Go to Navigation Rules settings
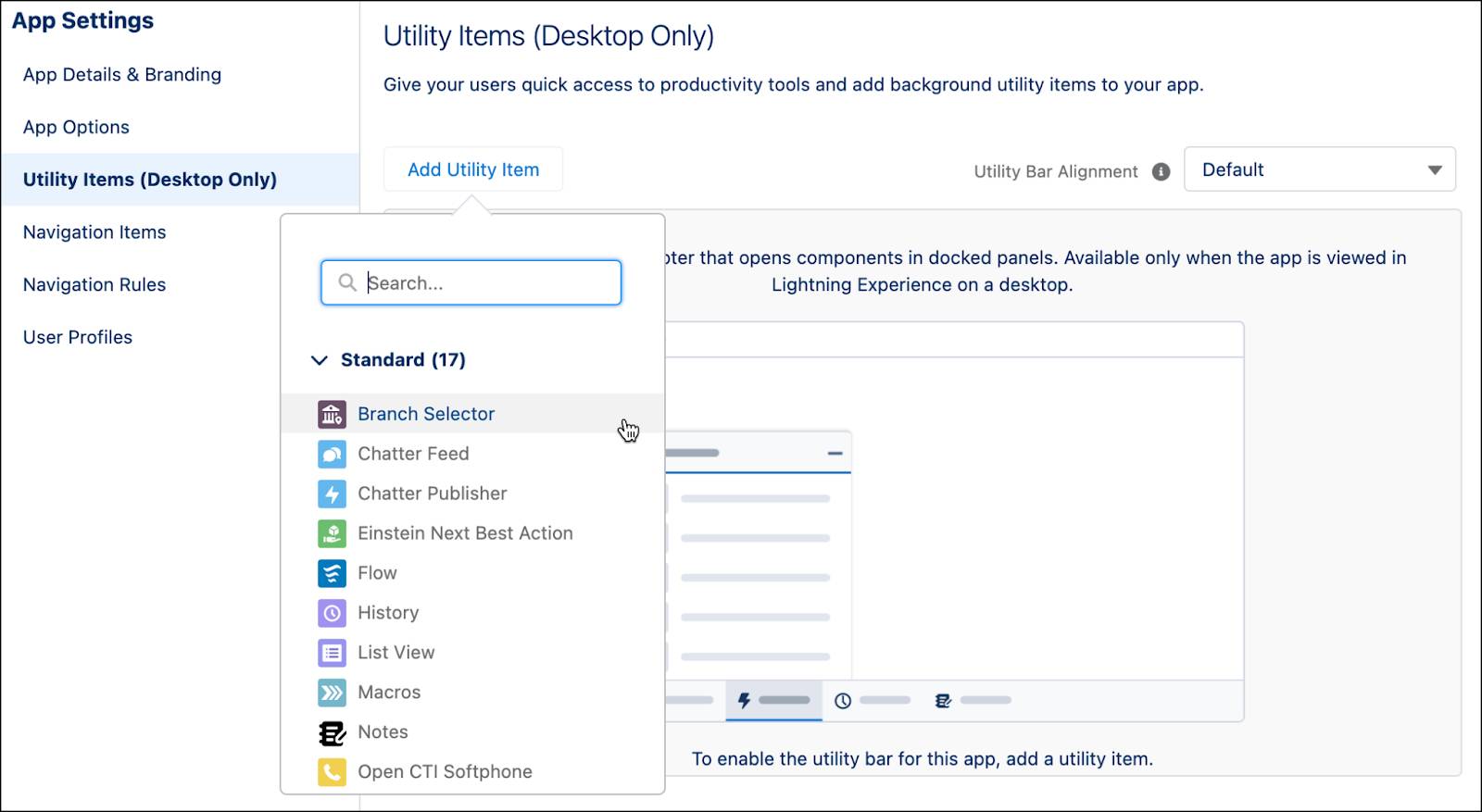 (94, 285)
